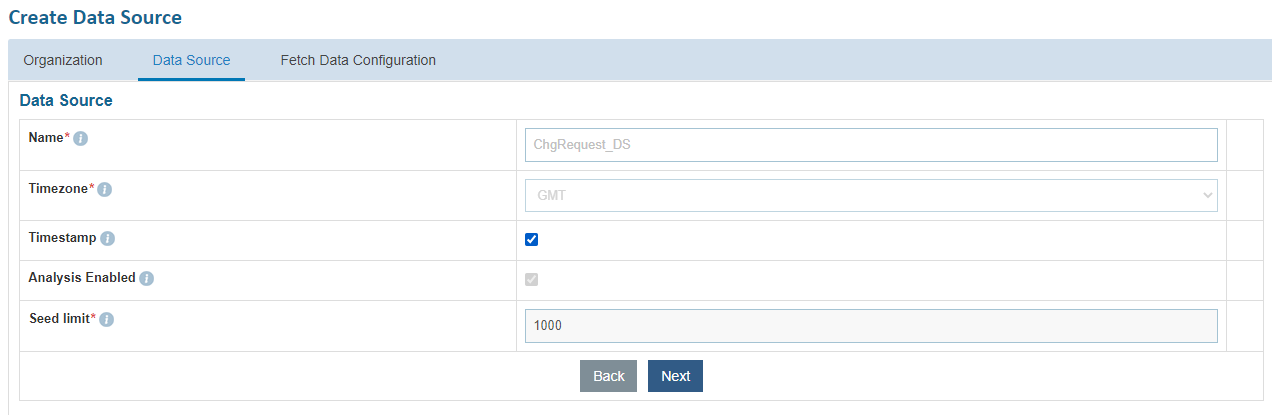Open the Timezone GMT dropdown
Screen dimensions: 1272x415
pyautogui.click(x=871, y=195)
